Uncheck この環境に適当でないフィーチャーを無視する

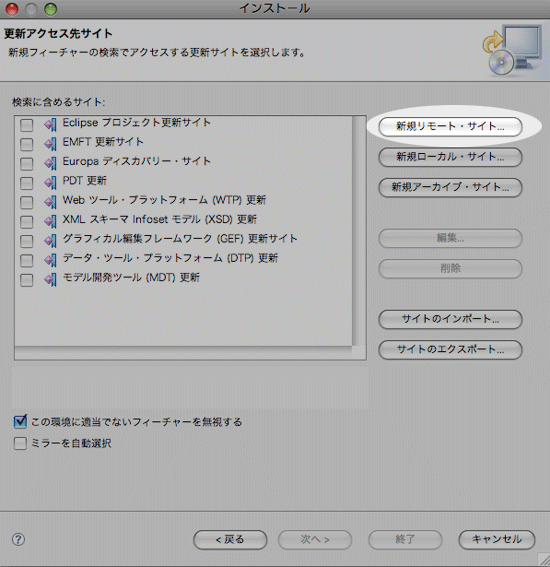click(20, 422)
